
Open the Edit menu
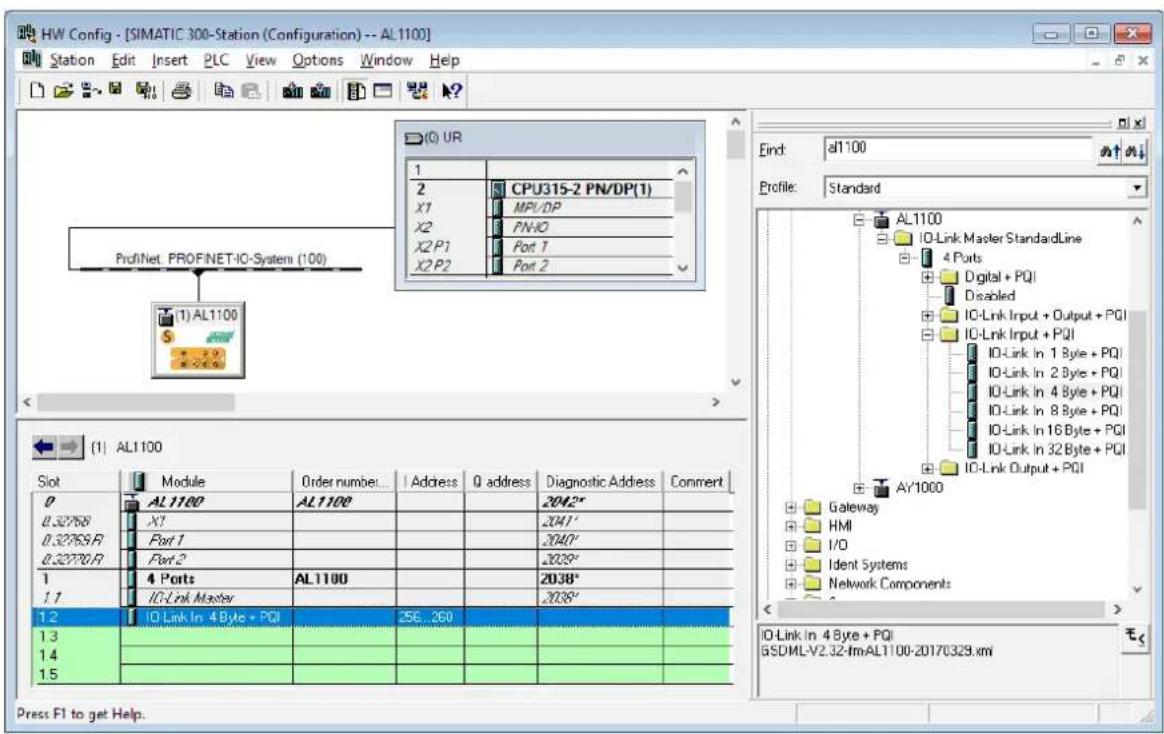coord(123,60)
